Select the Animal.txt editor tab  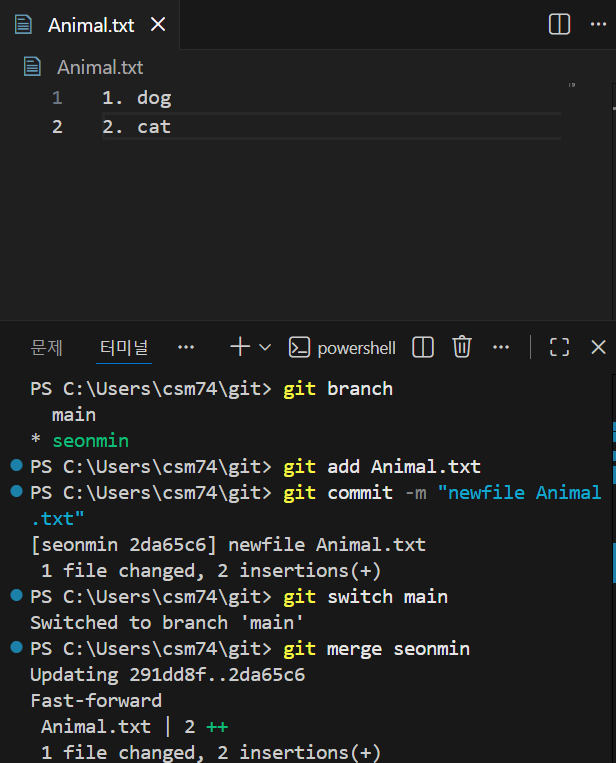point(90,24)
